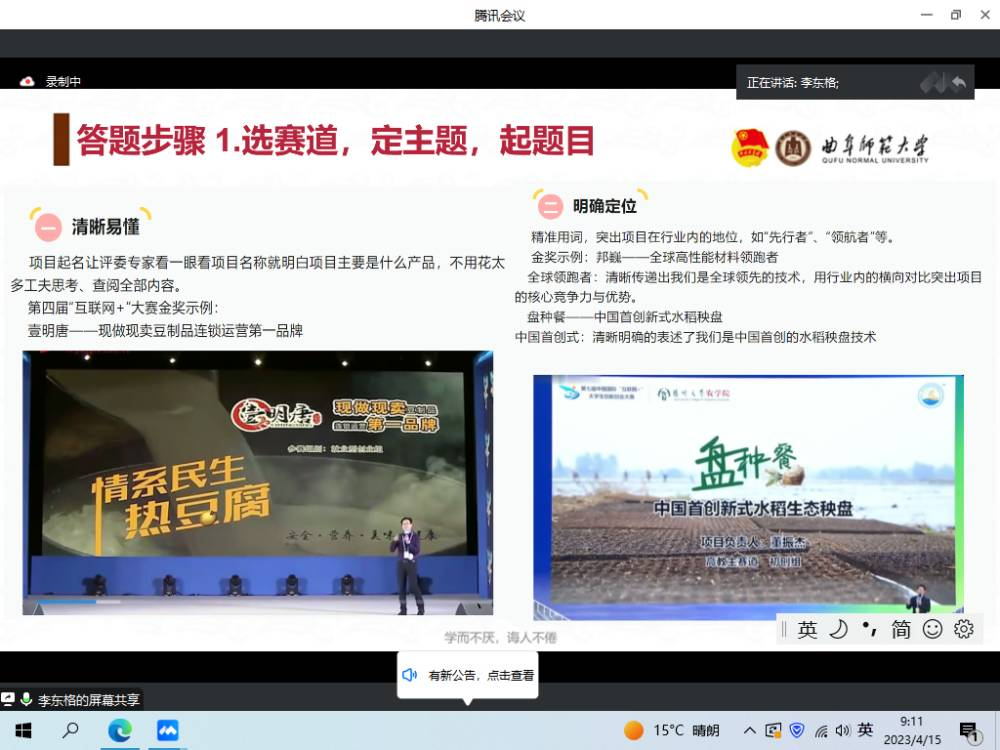The image size is (1000, 750).
Task: Open the clock and calendar flyout
Action: tap(911, 731)
